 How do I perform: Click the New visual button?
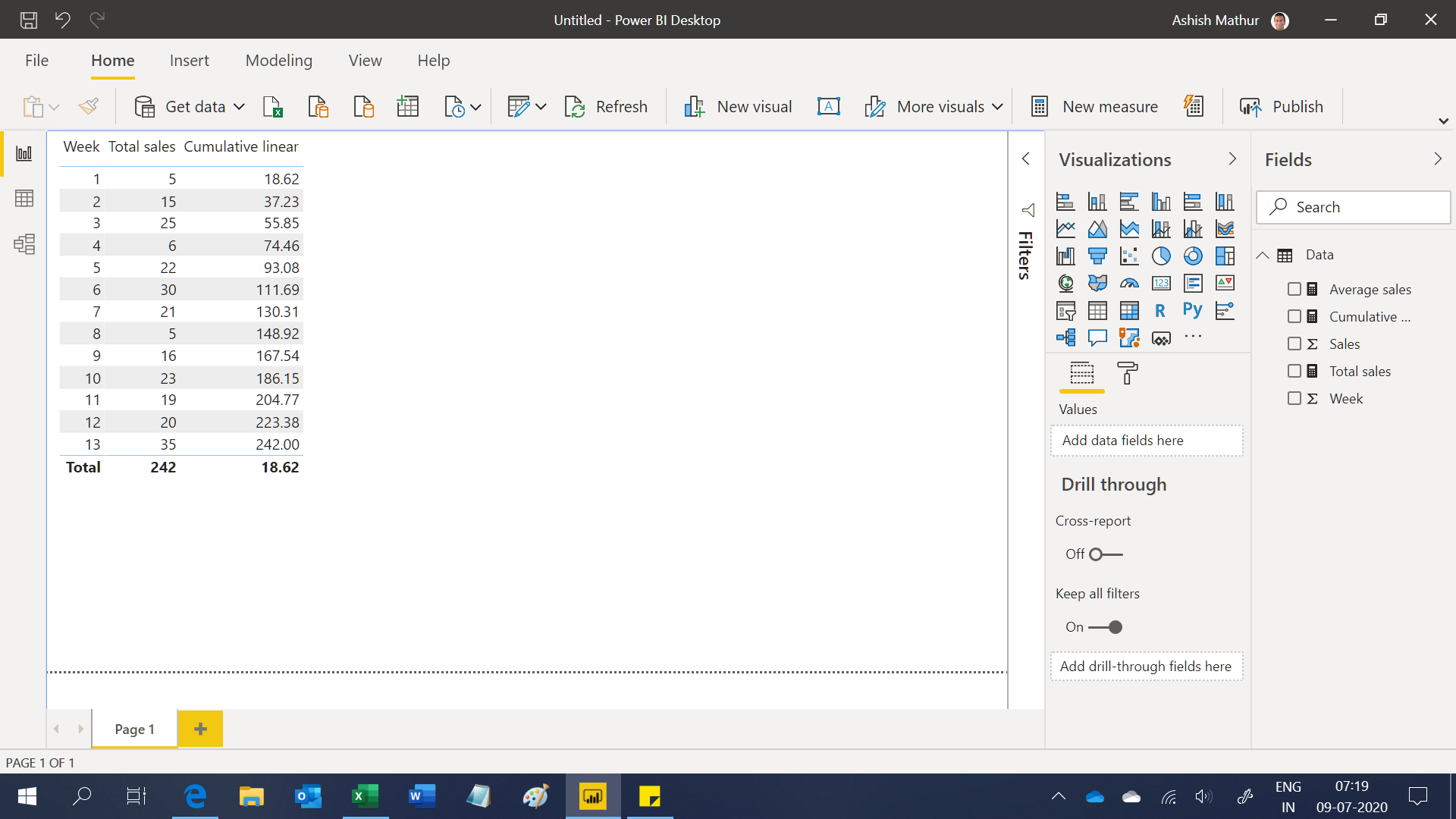[x=738, y=107]
